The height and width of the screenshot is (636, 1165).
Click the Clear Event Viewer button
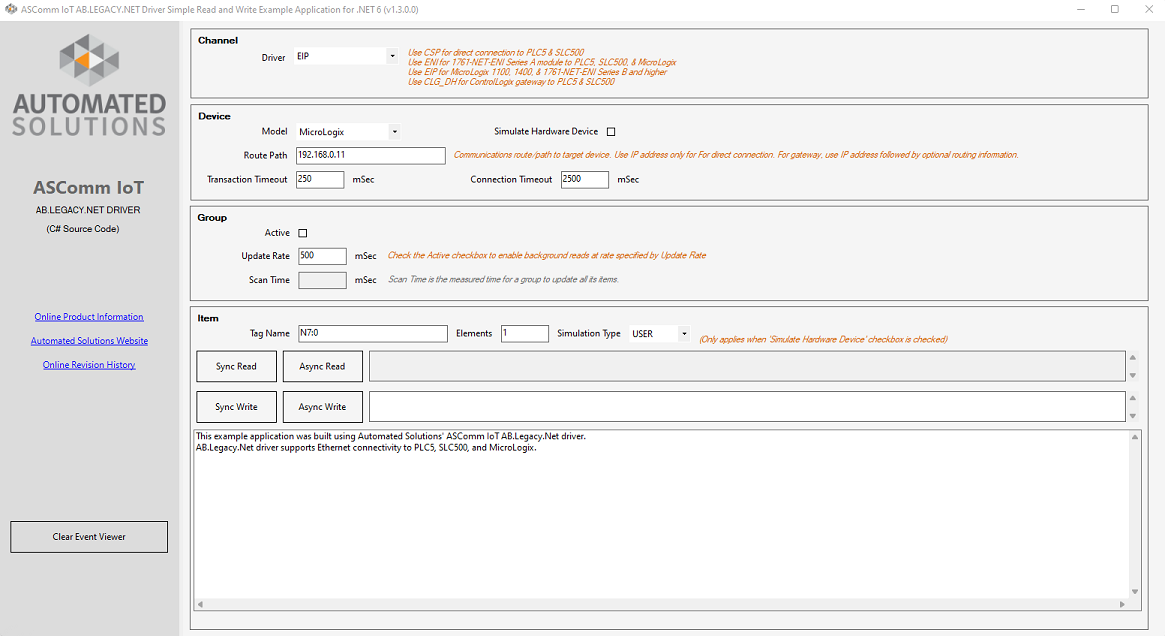[x=89, y=536]
